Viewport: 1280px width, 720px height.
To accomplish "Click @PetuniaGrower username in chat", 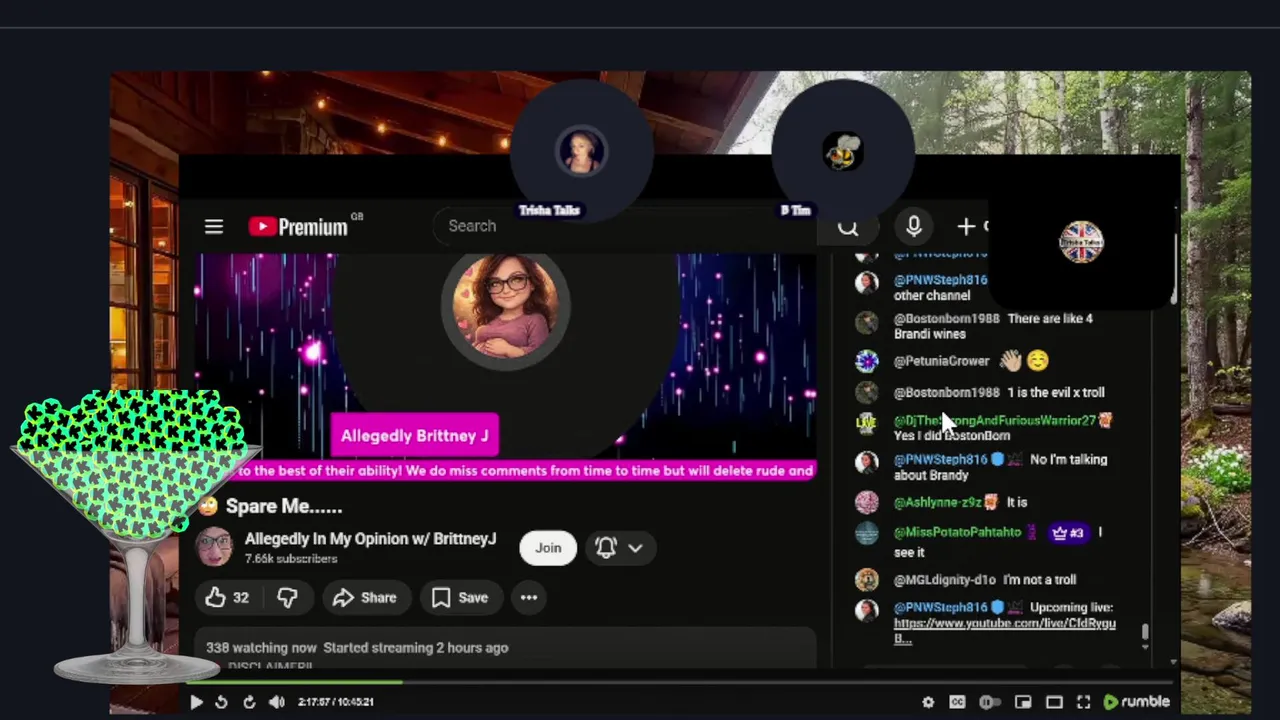I will tap(941, 361).
